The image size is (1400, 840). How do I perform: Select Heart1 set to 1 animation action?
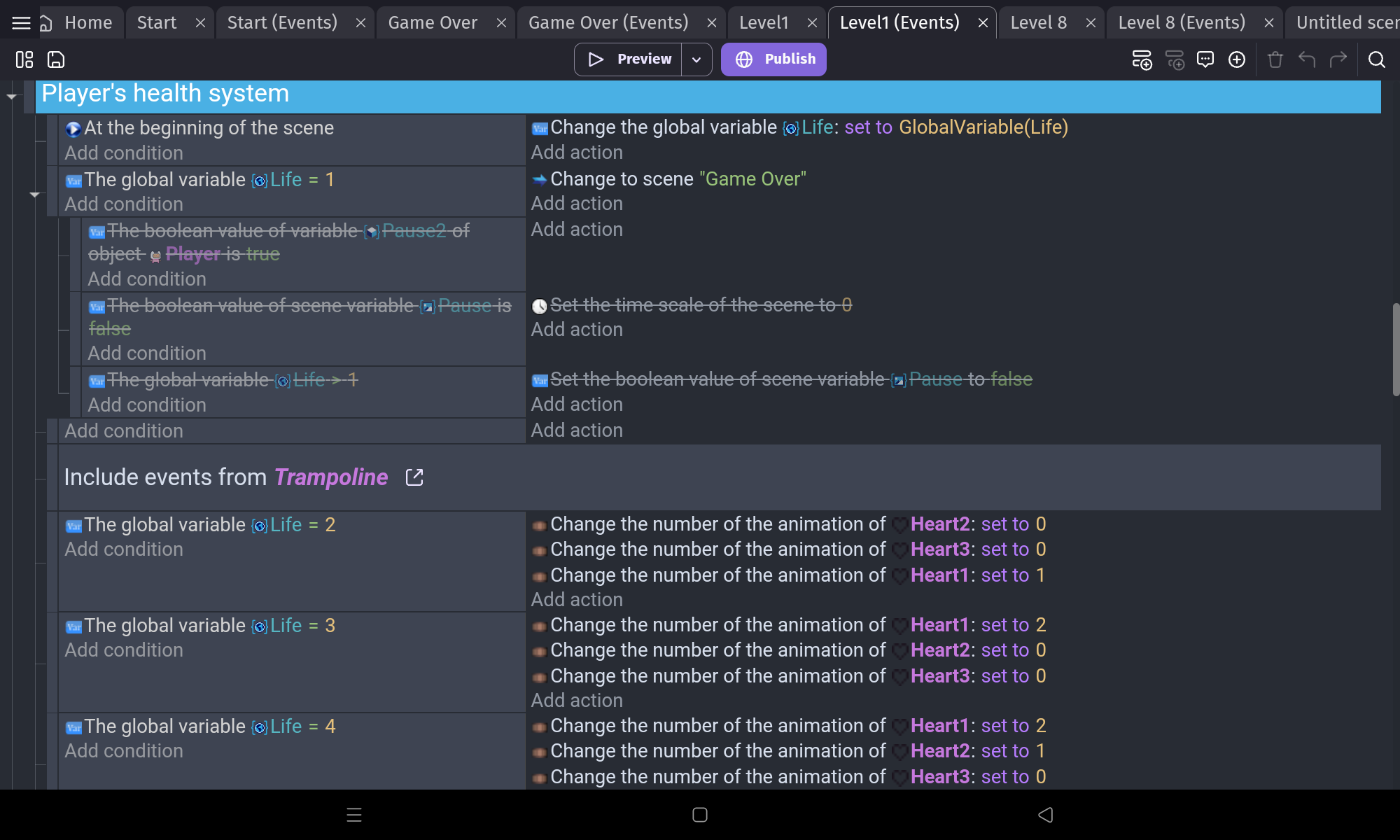tap(788, 575)
